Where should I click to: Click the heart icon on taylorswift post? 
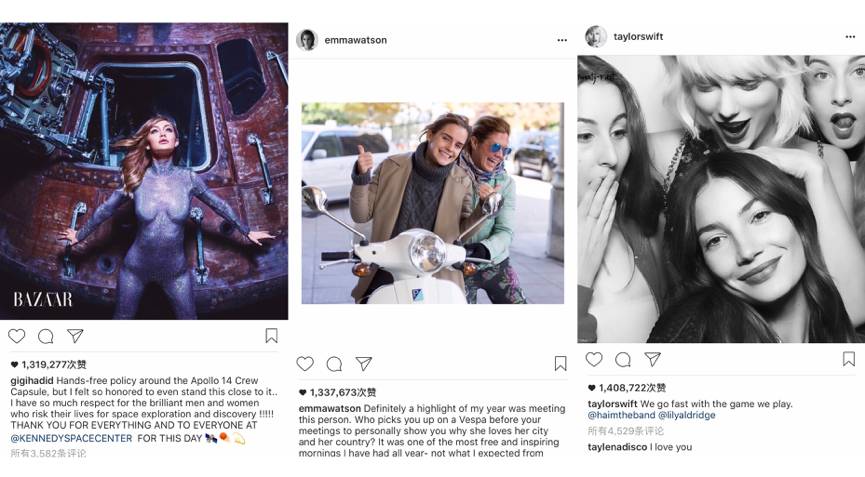(x=594, y=359)
